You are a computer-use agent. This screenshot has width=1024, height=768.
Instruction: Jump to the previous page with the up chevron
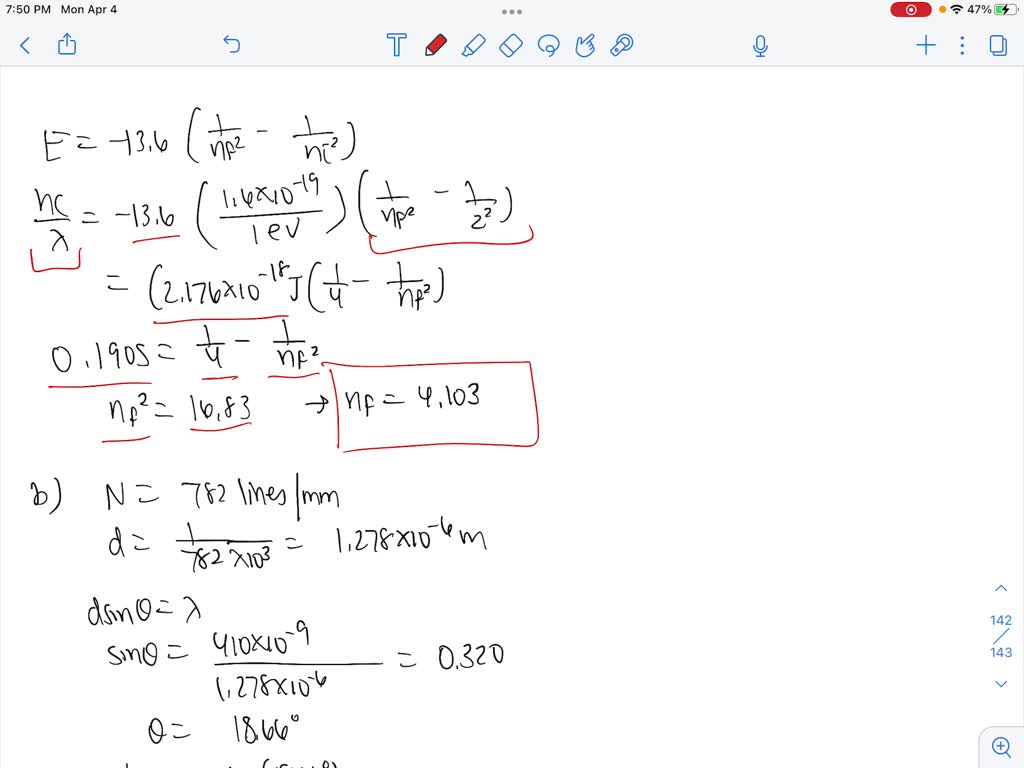(1001, 587)
